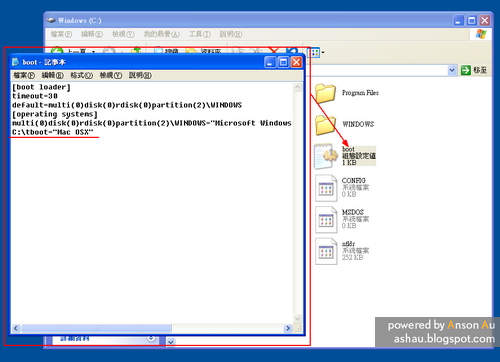500x362 pixels.
Task: Click the green Go arrow beside address bar
Action: [466, 70]
